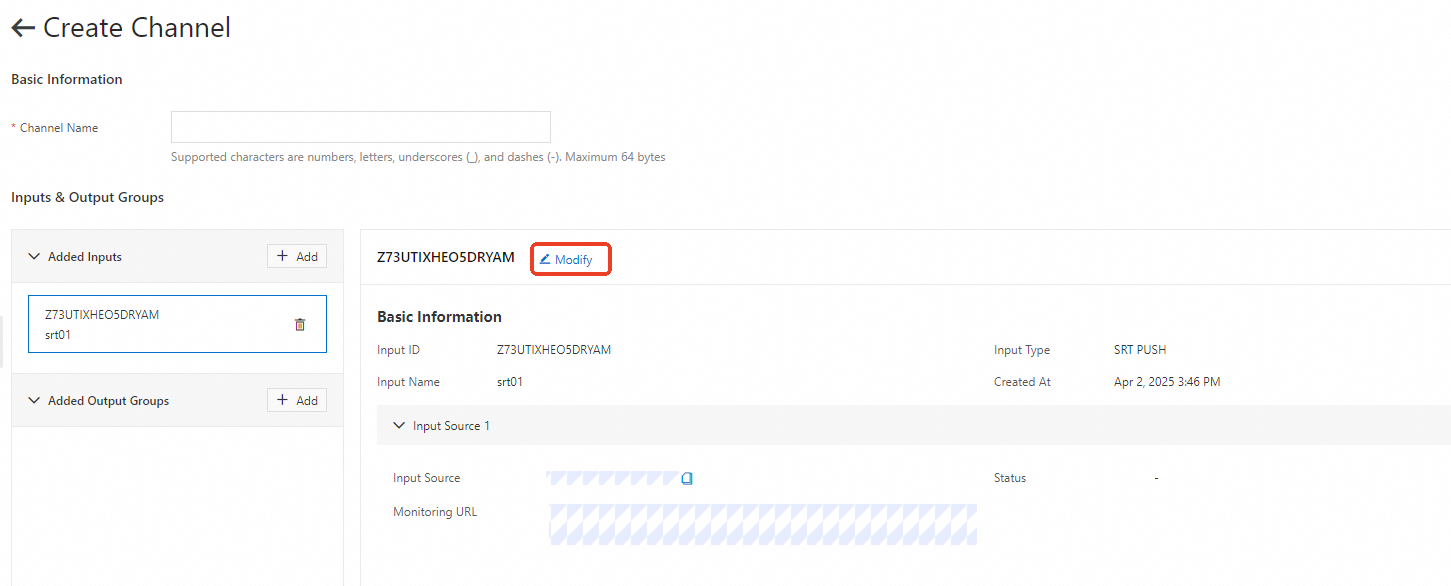Click the Create Channel page title
Screen dimensions: 1451x586
[137, 28]
